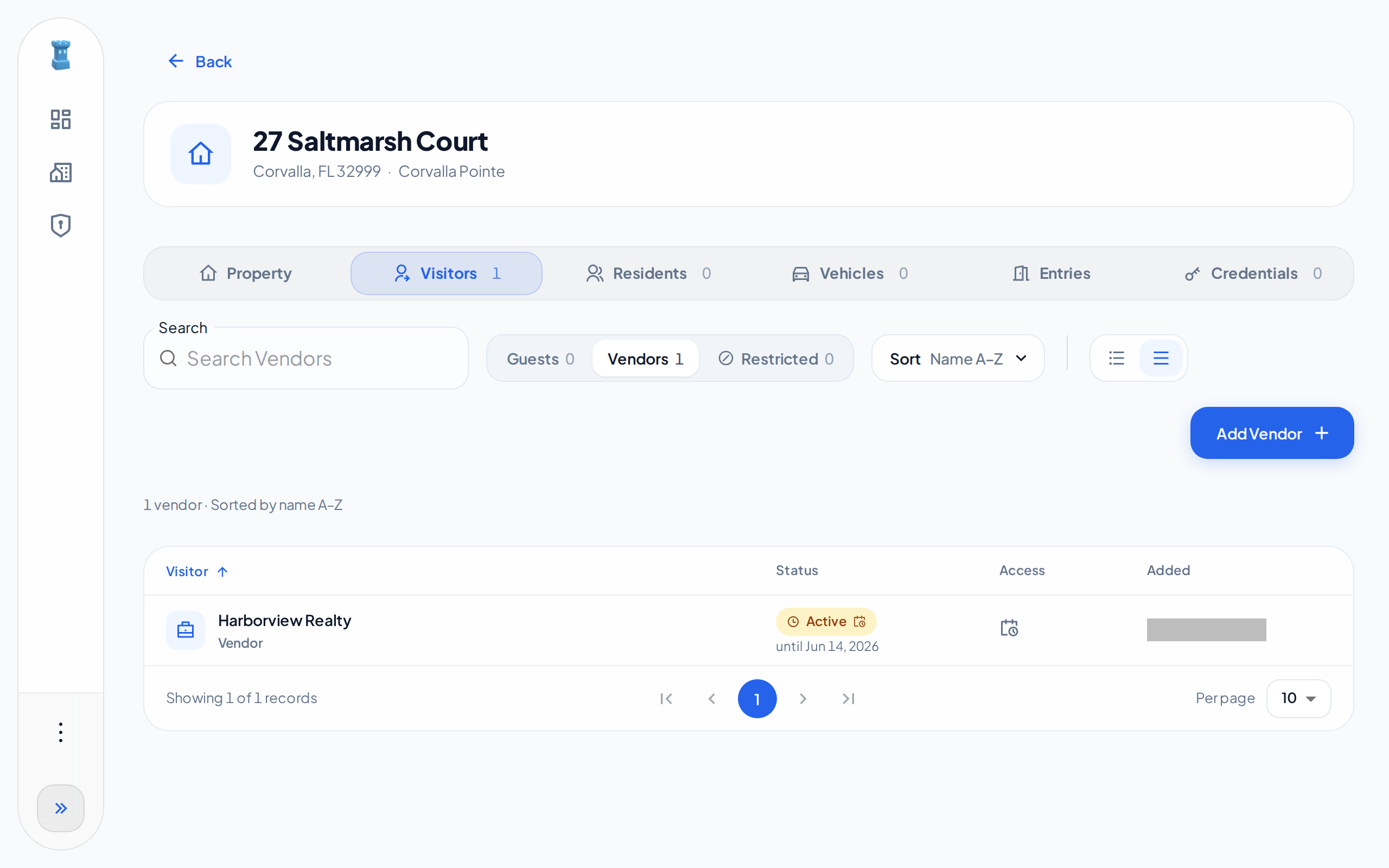Open the security shield icon in sidebar
The image size is (1389, 868).
coord(60,225)
